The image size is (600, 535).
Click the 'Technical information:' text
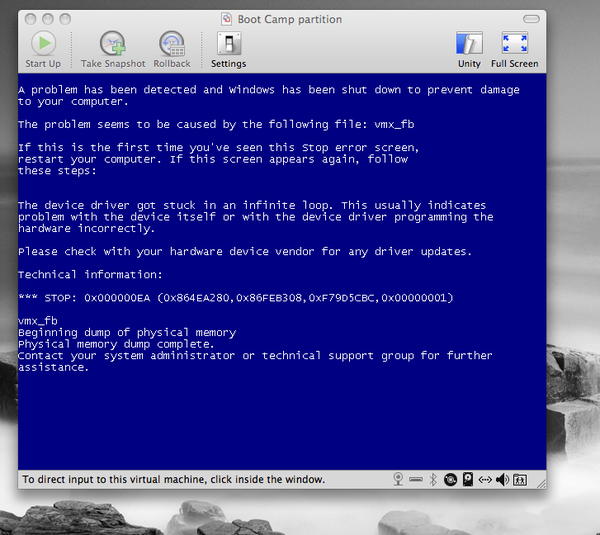(90, 274)
